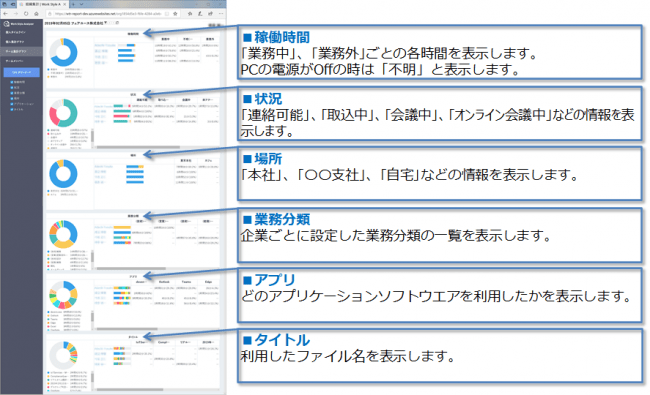Click the Edge column header in アプリ table
This screenshot has height=395, width=650.
(208, 282)
